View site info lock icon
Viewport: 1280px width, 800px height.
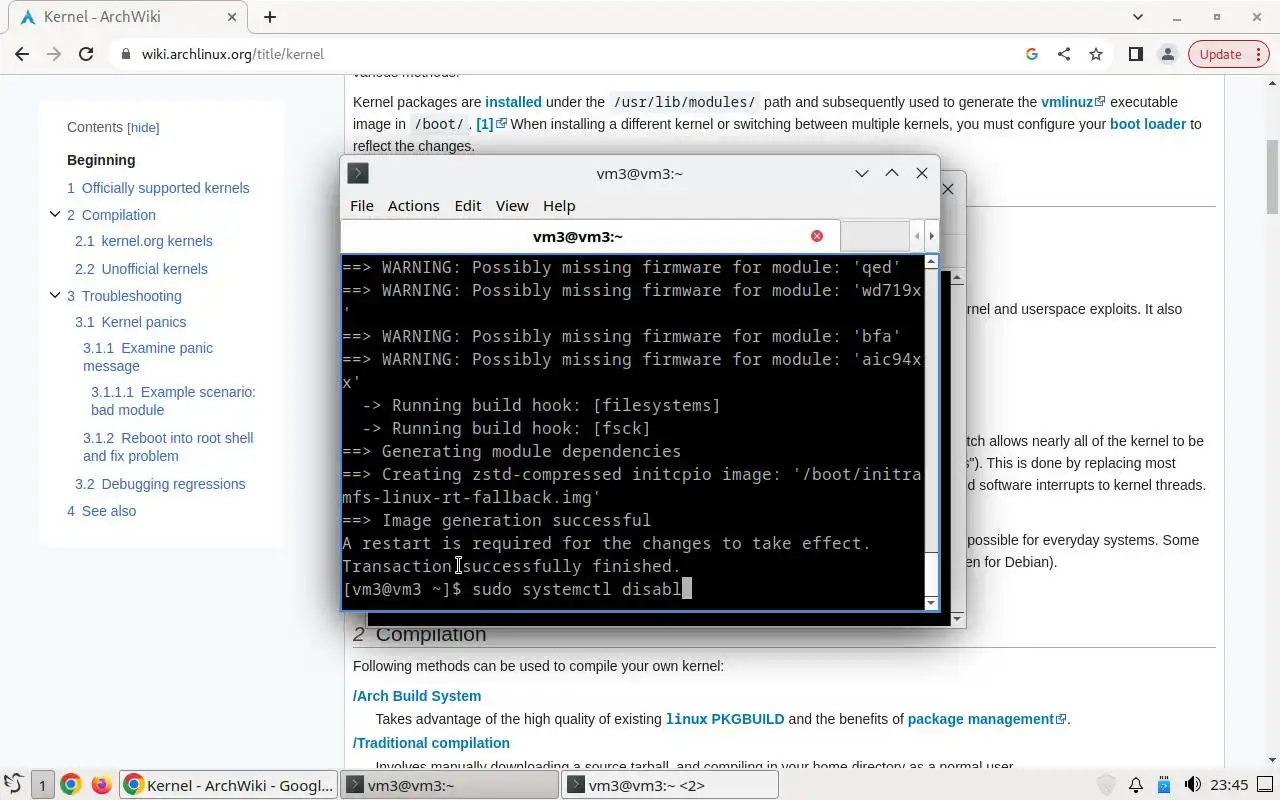126,54
